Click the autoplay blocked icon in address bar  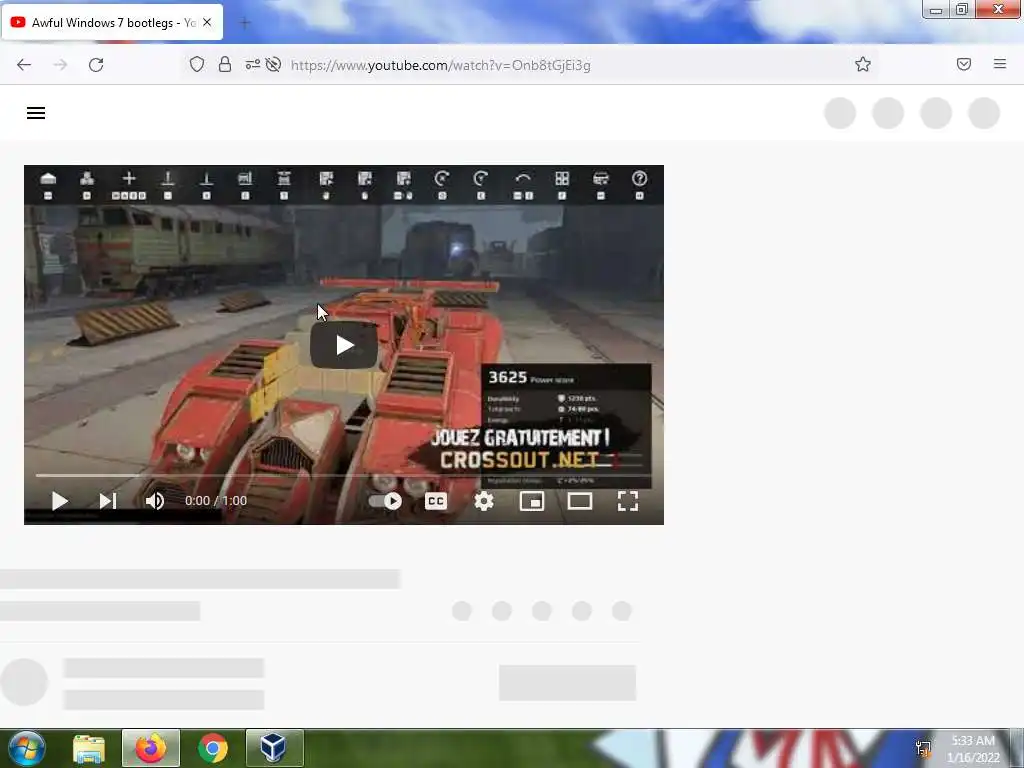pos(274,64)
